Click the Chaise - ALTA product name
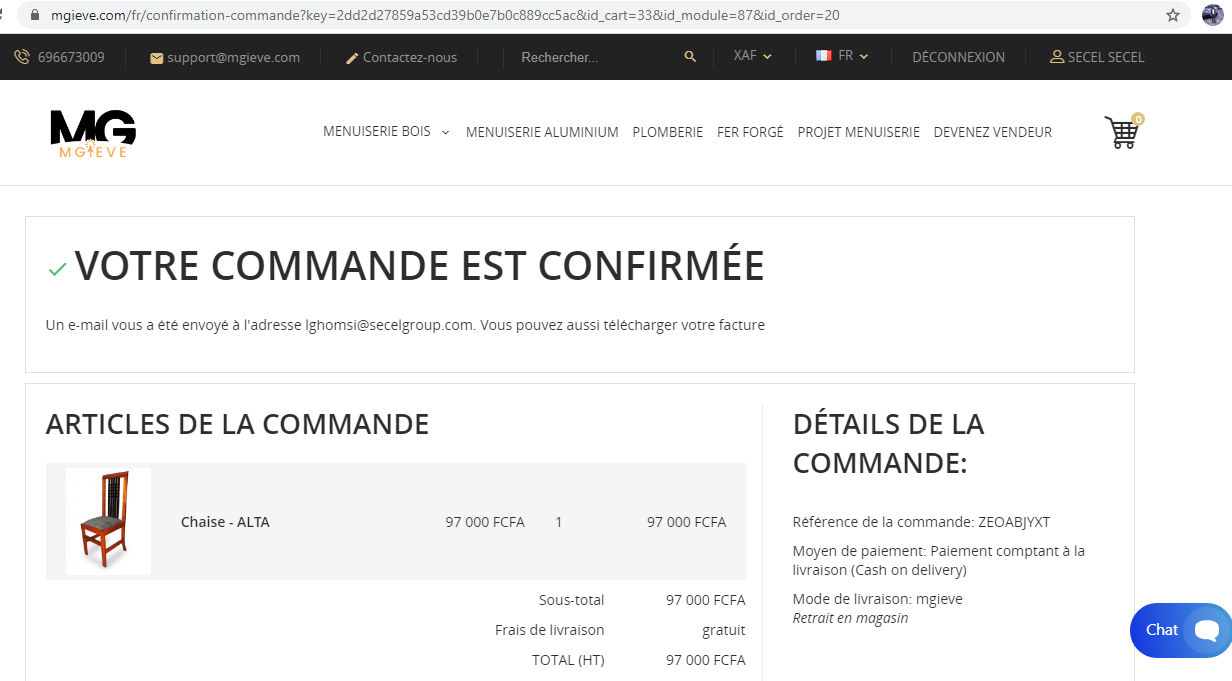Image resolution: width=1232 pixels, height=681 pixels. [x=225, y=522]
